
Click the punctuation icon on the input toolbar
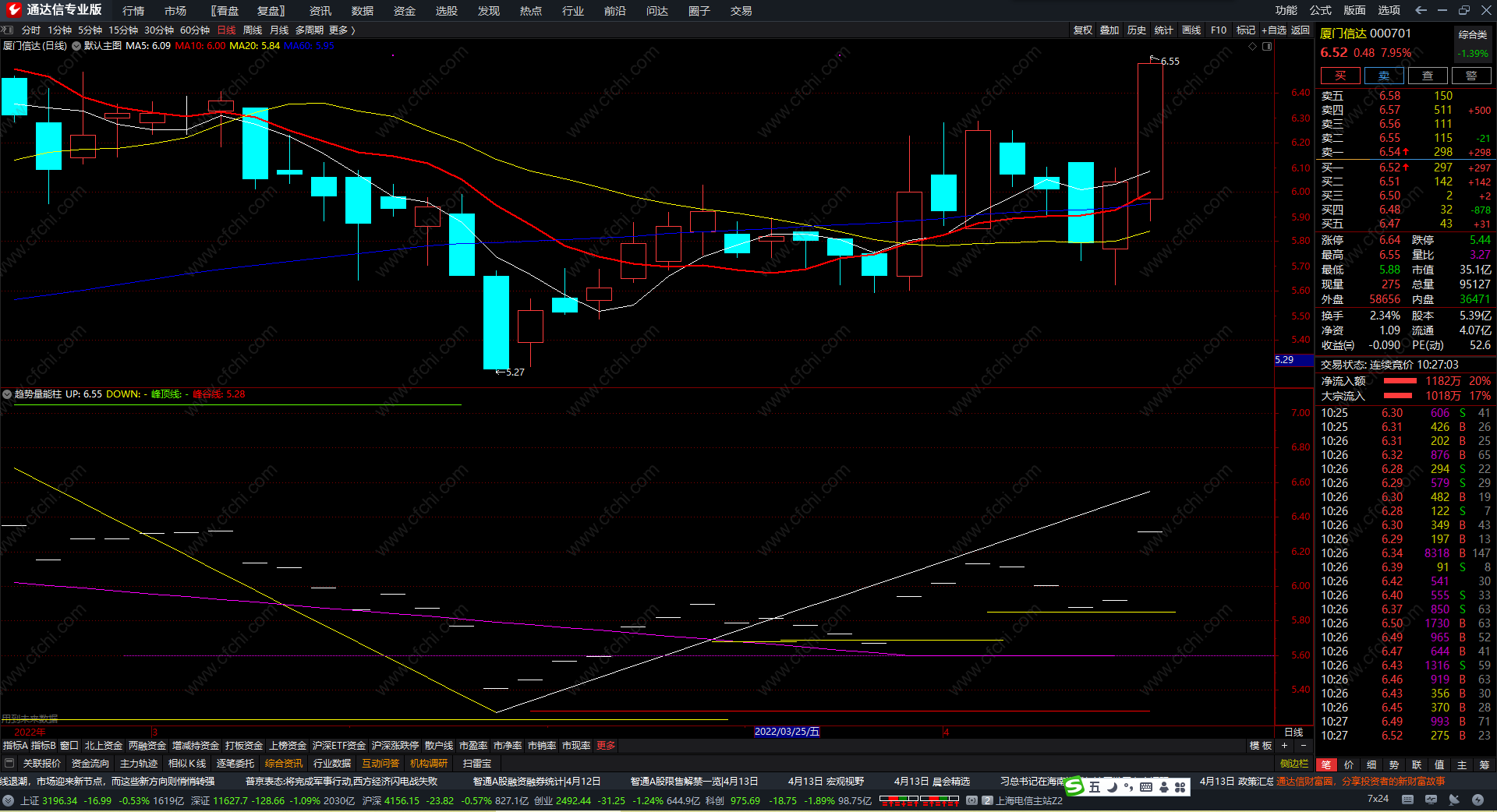(1128, 787)
